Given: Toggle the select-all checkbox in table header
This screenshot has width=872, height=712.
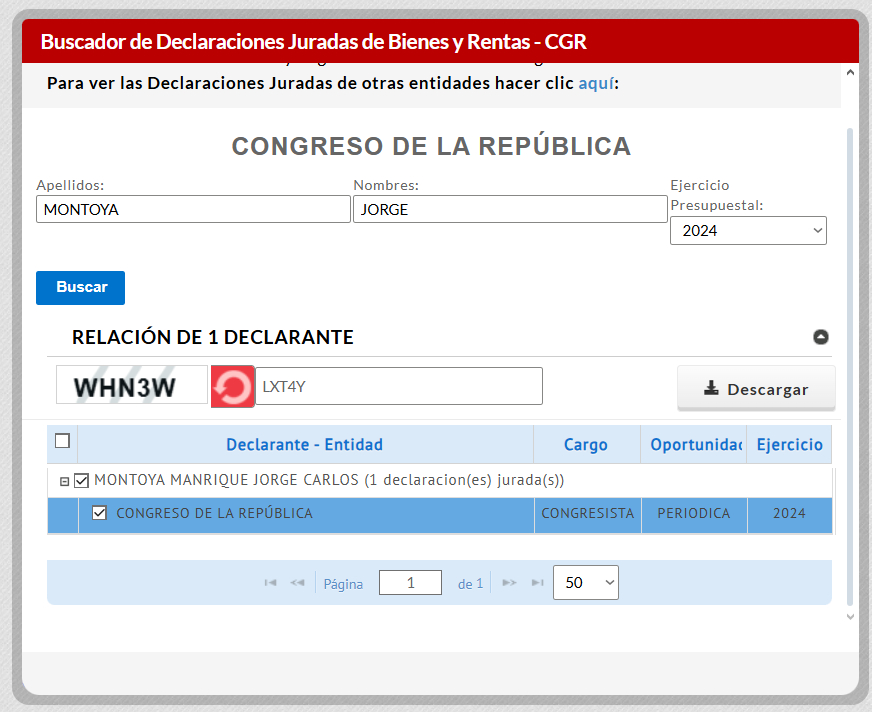Looking at the screenshot, I should 62,441.
